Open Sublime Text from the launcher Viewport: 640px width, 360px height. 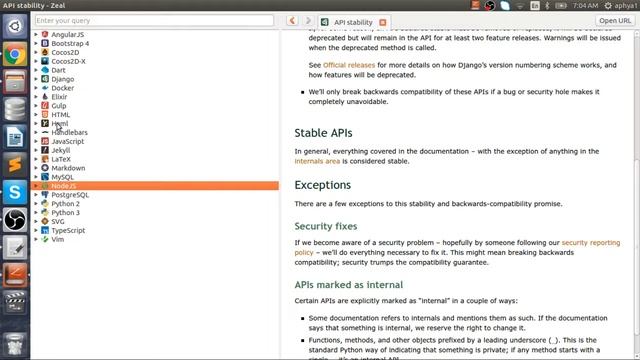click(x=15, y=164)
